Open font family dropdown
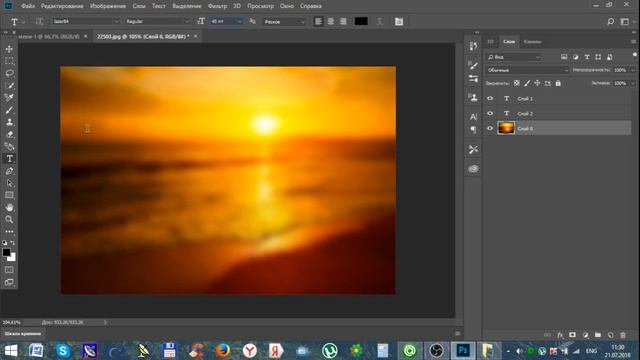The width and height of the screenshot is (640, 360). [x=86, y=21]
